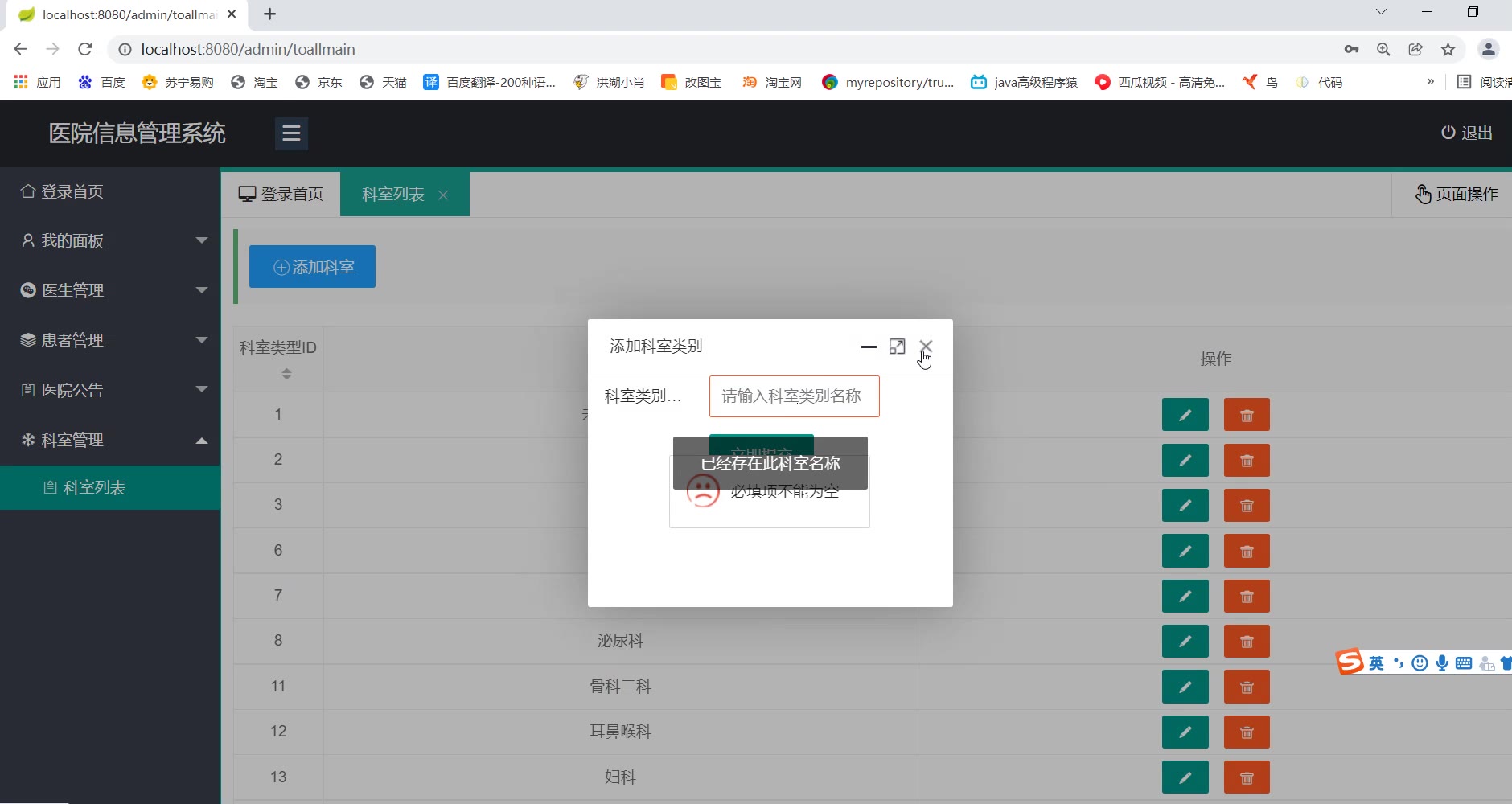Click the edit pencil icon for row 1
The height and width of the screenshot is (804, 1512).
coord(1185,415)
